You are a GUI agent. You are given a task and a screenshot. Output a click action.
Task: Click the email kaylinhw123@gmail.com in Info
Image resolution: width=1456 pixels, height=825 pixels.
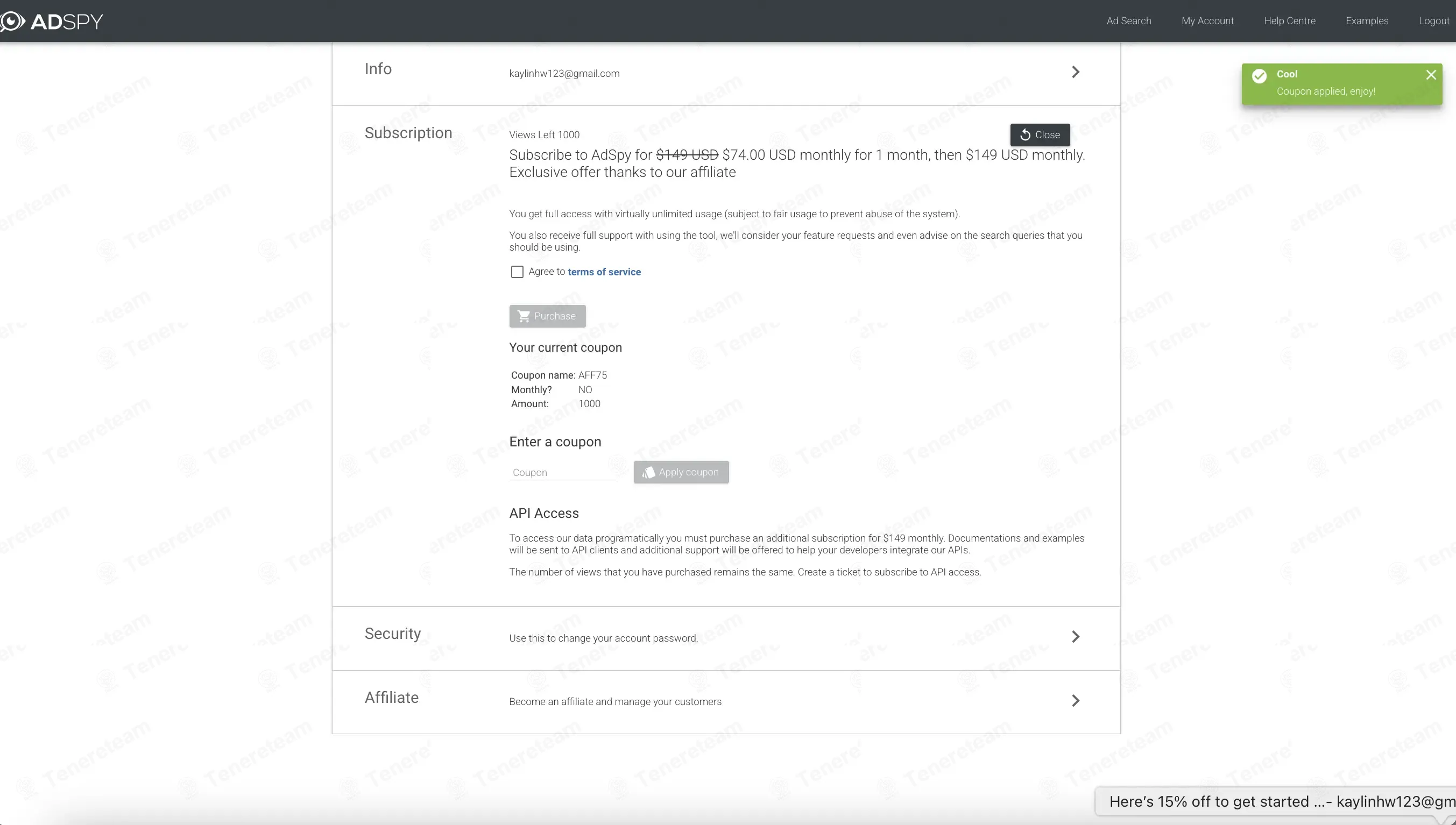tap(564, 74)
